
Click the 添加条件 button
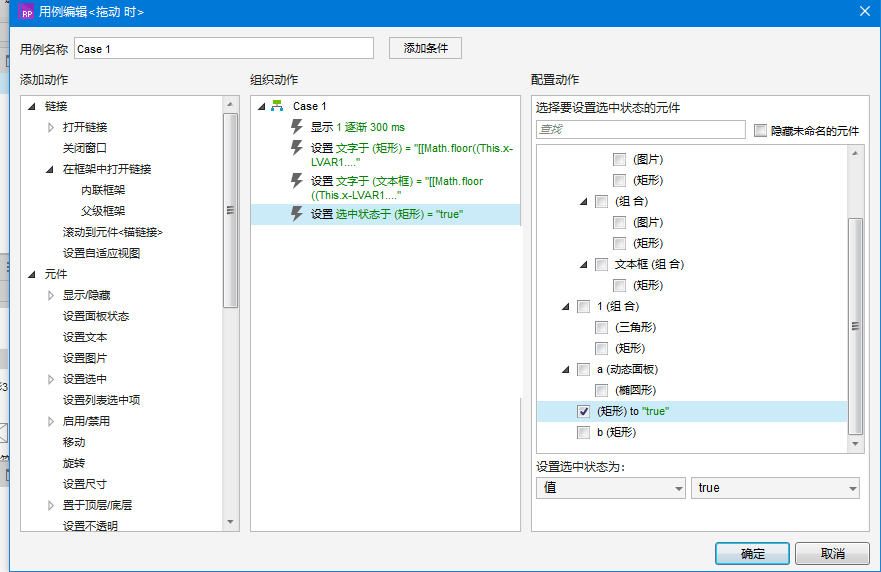tap(425, 48)
